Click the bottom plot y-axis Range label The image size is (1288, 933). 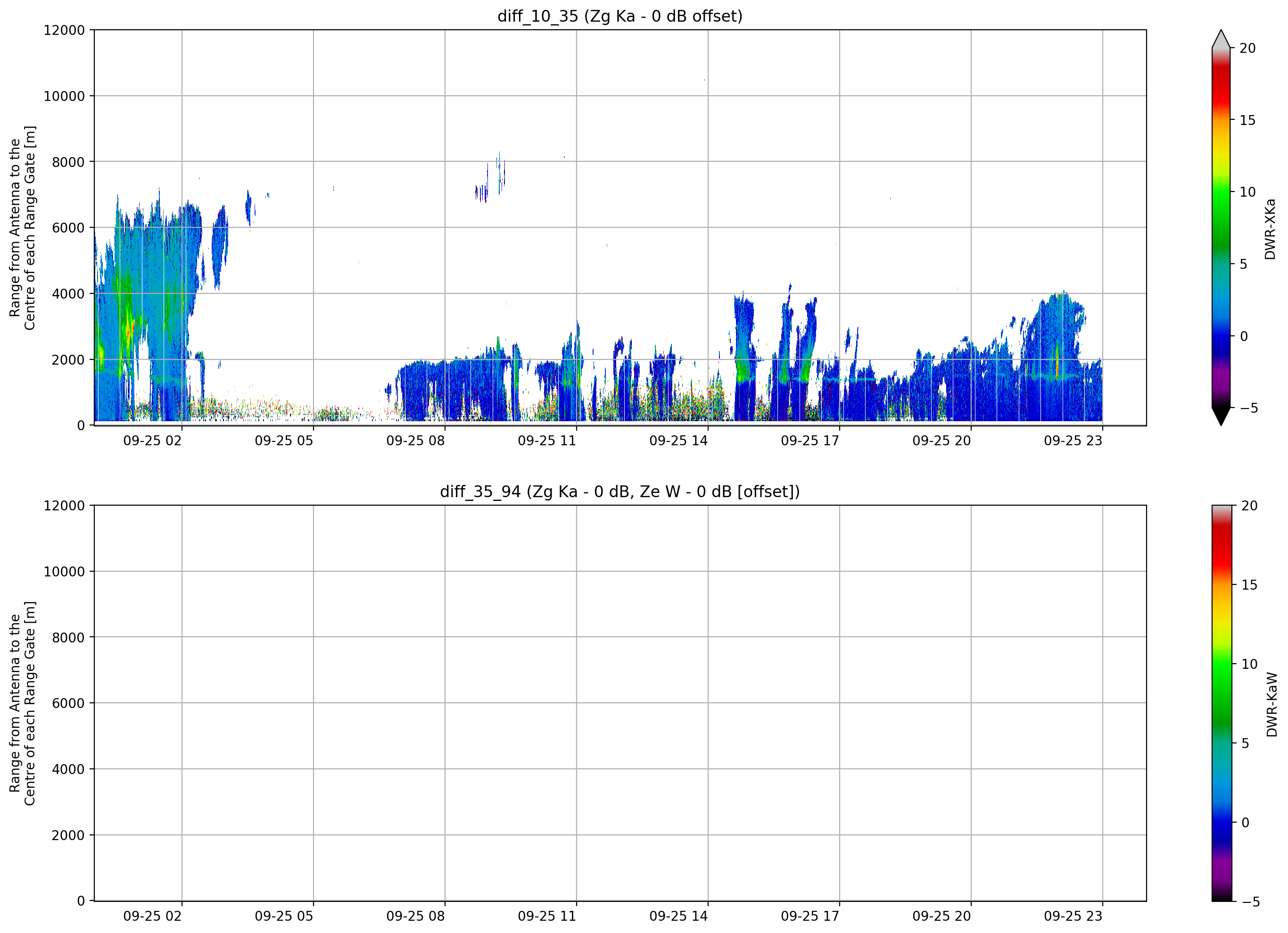click(22, 703)
